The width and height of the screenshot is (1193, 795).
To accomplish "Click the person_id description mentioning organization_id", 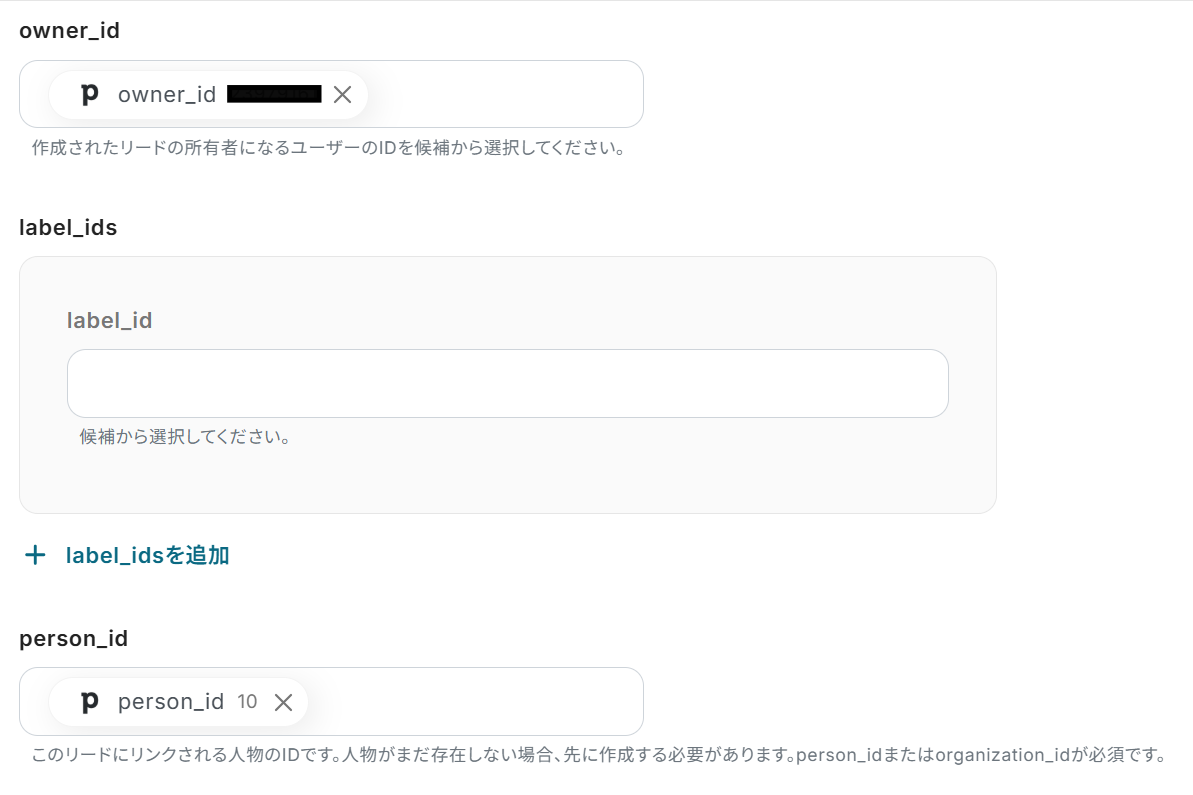I will pyautogui.click(x=596, y=755).
